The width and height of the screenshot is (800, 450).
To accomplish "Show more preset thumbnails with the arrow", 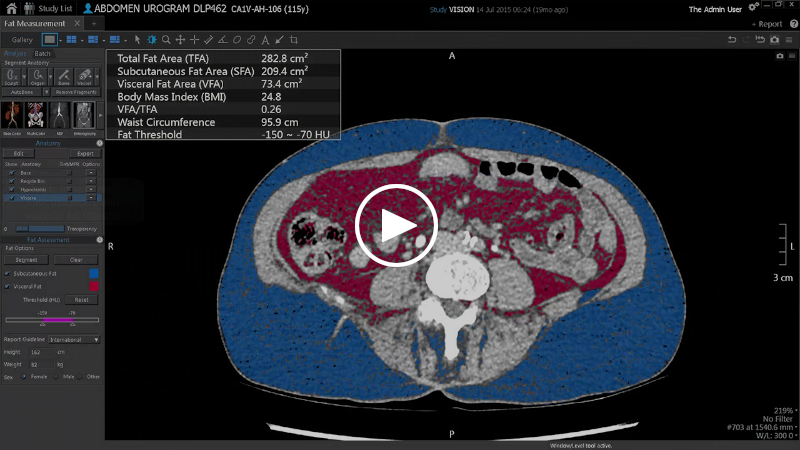I will point(100,115).
